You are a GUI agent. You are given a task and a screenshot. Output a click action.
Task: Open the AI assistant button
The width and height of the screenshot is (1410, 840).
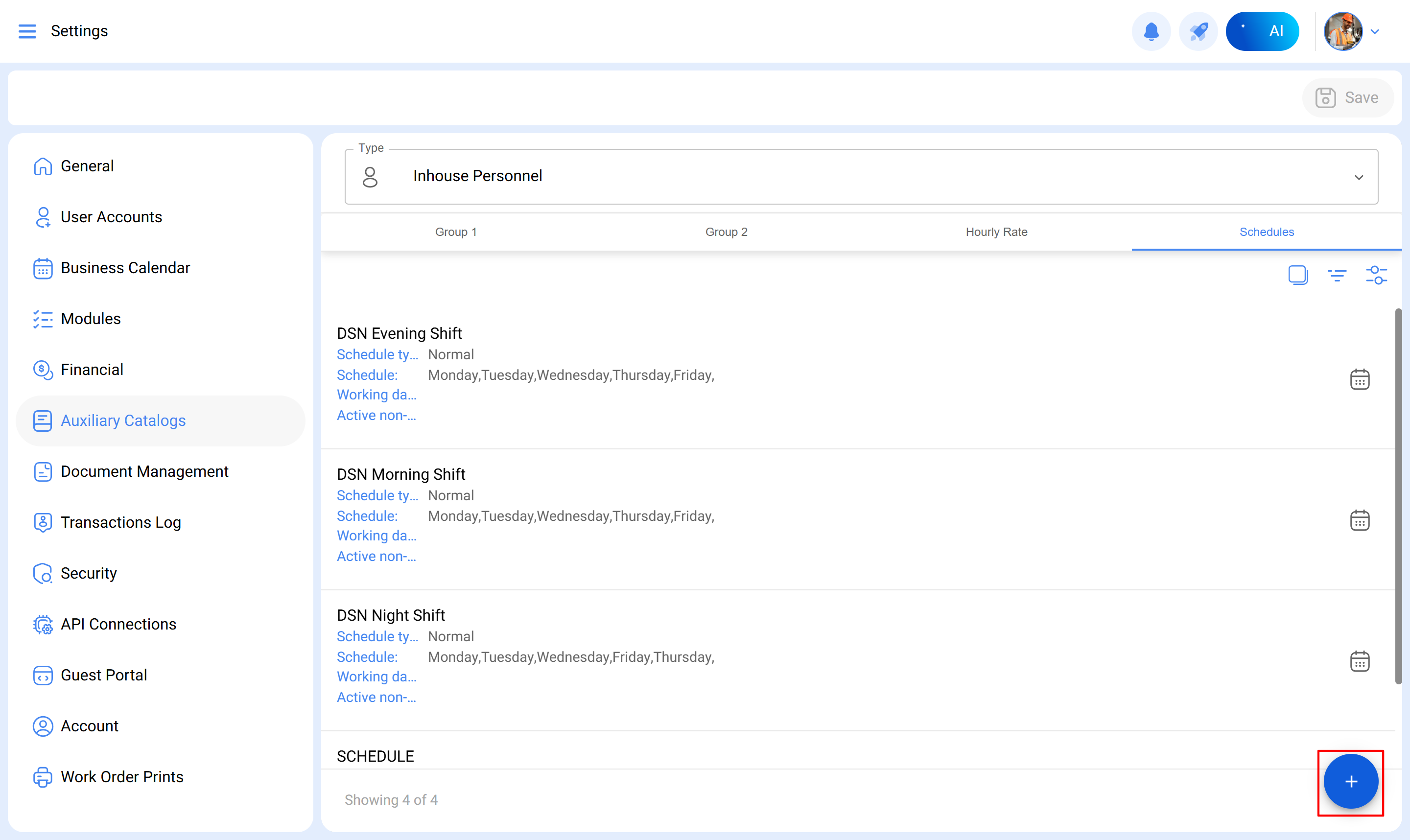point(1262,31)
